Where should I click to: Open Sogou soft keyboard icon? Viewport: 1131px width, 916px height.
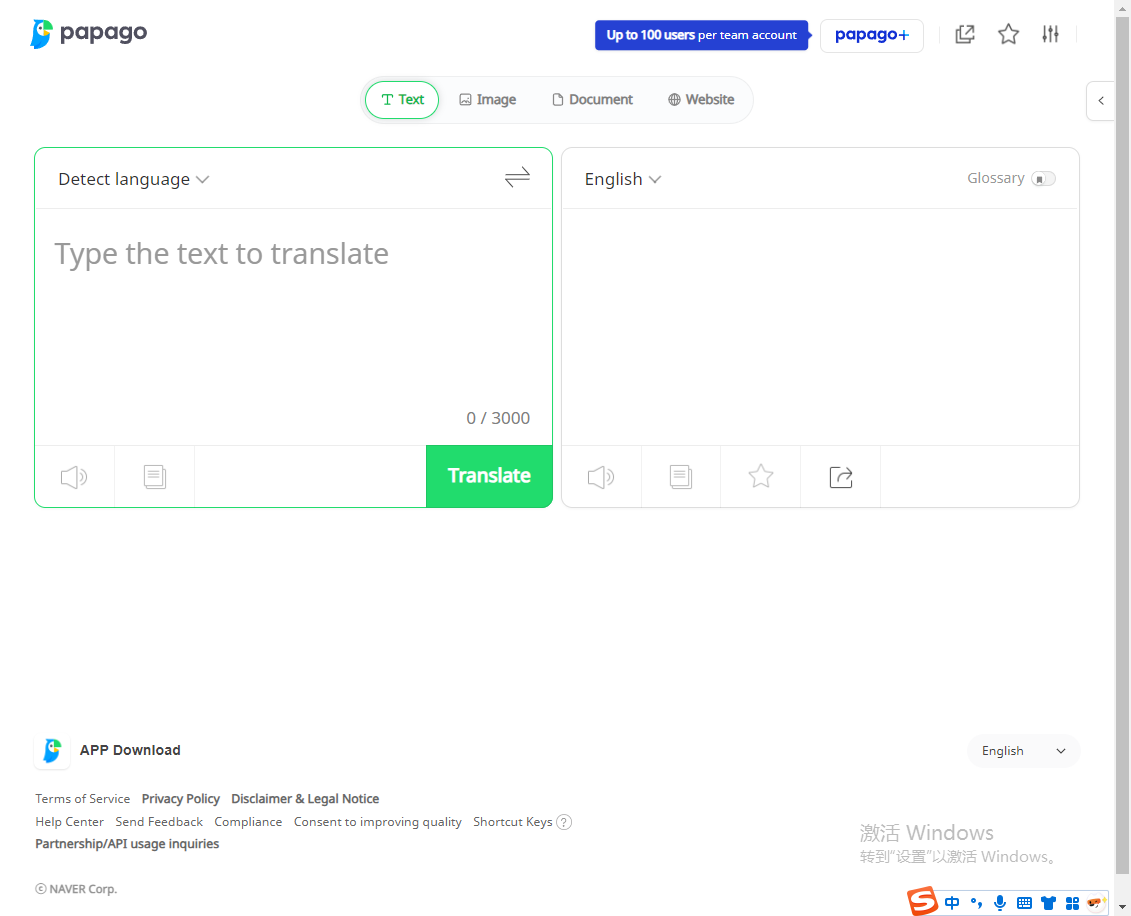pos(1024,903)
